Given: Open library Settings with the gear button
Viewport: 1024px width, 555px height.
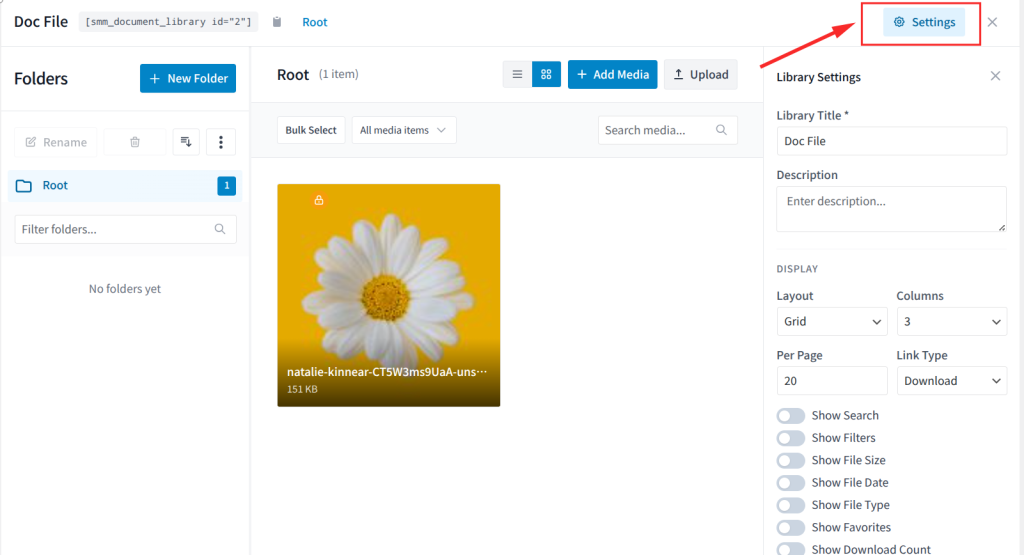Looking at the screenshot, I should [923, 22].
